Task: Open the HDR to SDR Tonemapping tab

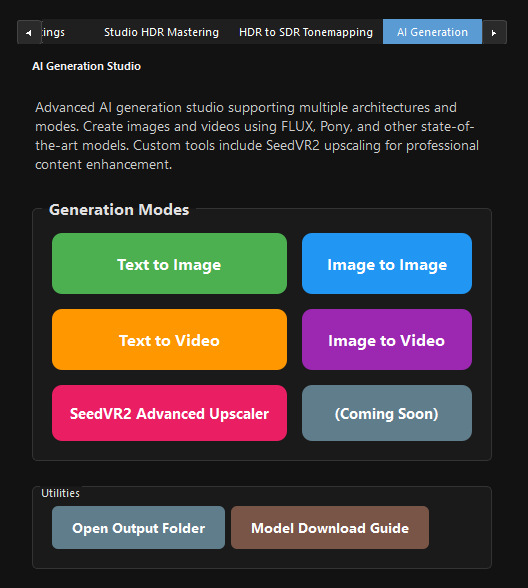Action: click(x=306, y=32)
